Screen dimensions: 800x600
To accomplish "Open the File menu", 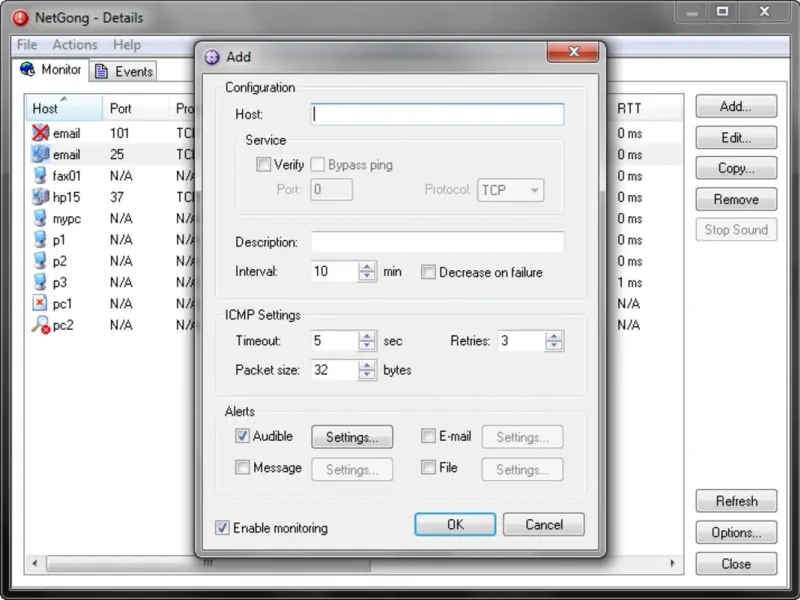I will pos(27,45).
